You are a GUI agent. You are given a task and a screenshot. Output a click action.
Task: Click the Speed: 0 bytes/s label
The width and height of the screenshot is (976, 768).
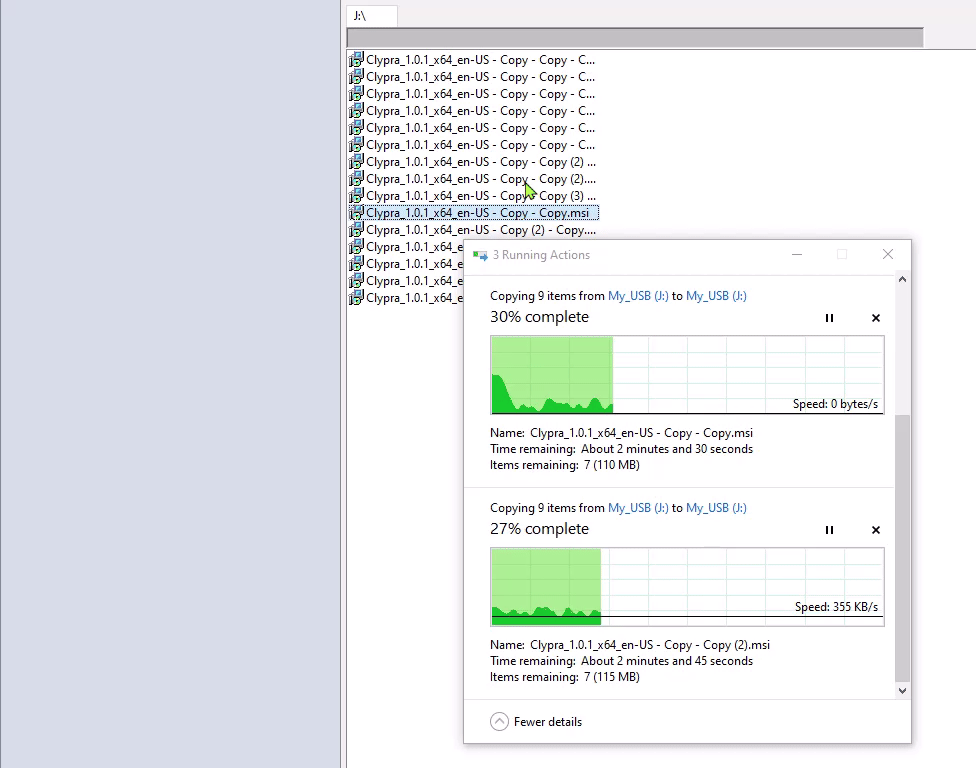coord(835,404)
